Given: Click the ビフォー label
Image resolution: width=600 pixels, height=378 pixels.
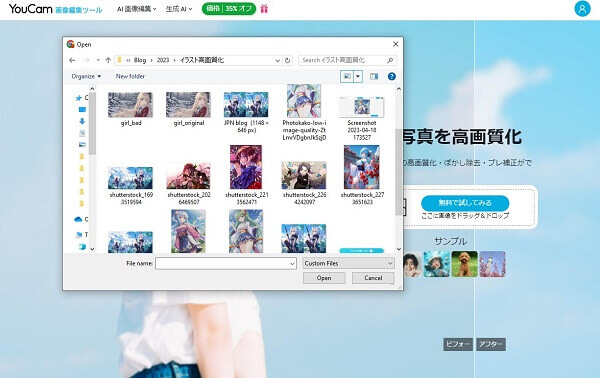Looking at the screenshot, I should pyautogui.click(x=458, y=344).
